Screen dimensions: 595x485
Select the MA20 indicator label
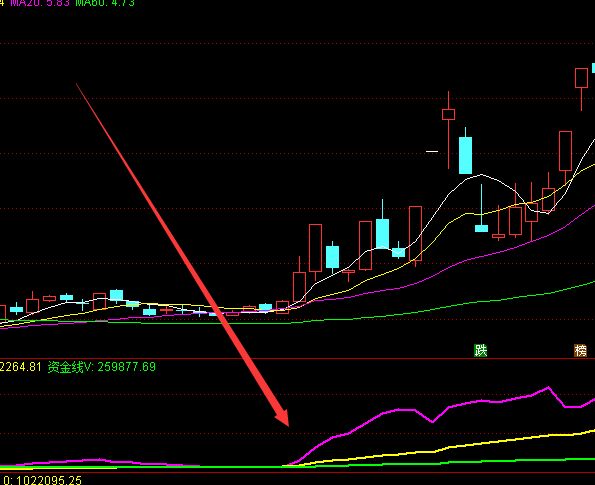pyautogui.click(x=40, y=3)
